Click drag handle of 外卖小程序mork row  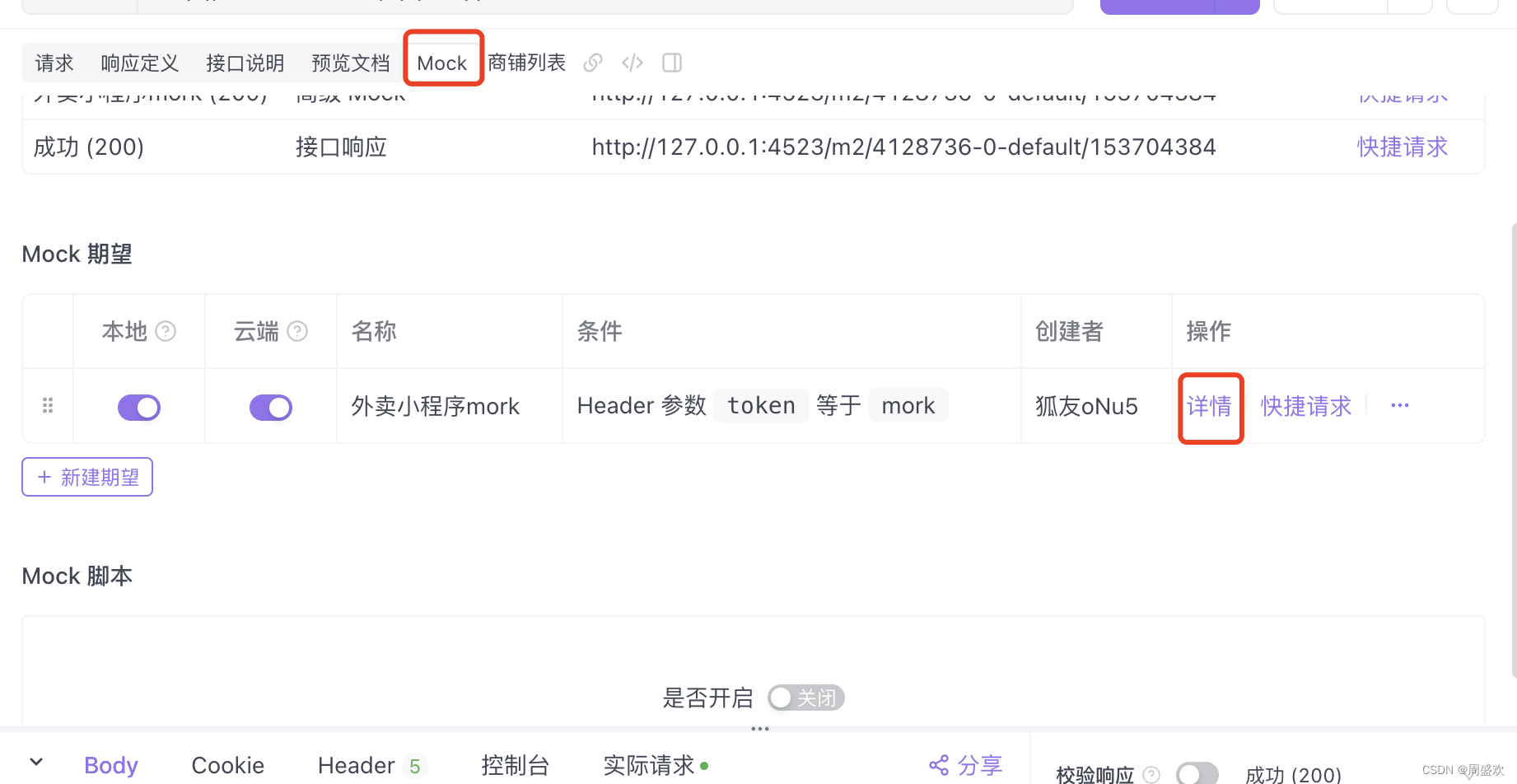click(x=48, y=405)
